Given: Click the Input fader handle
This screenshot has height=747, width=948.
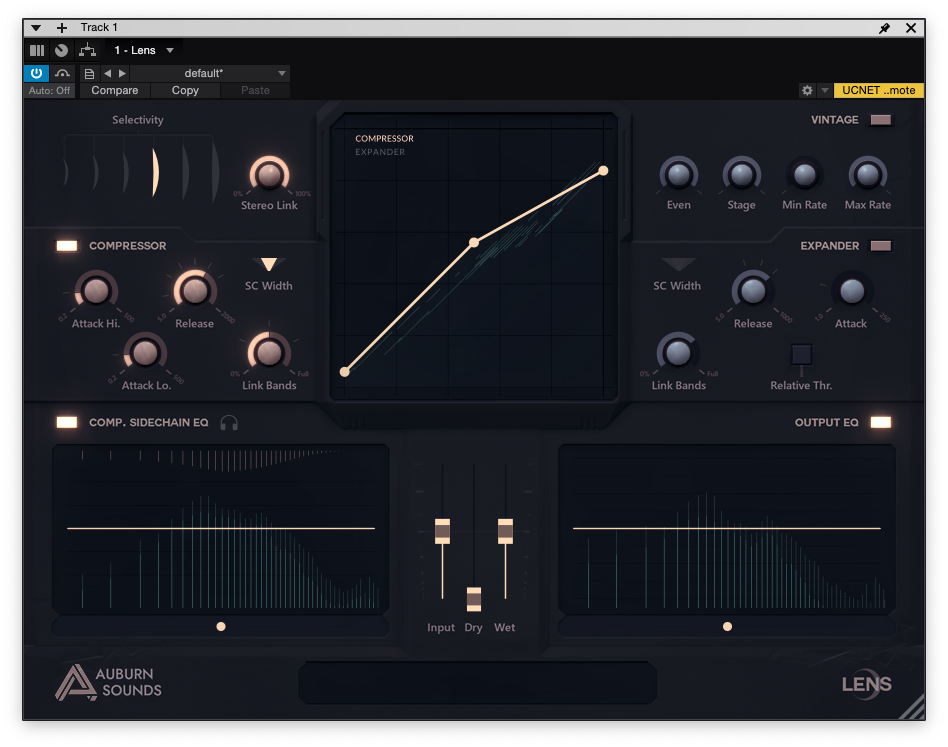Looking at the screenshot, I should click(443, 531).
